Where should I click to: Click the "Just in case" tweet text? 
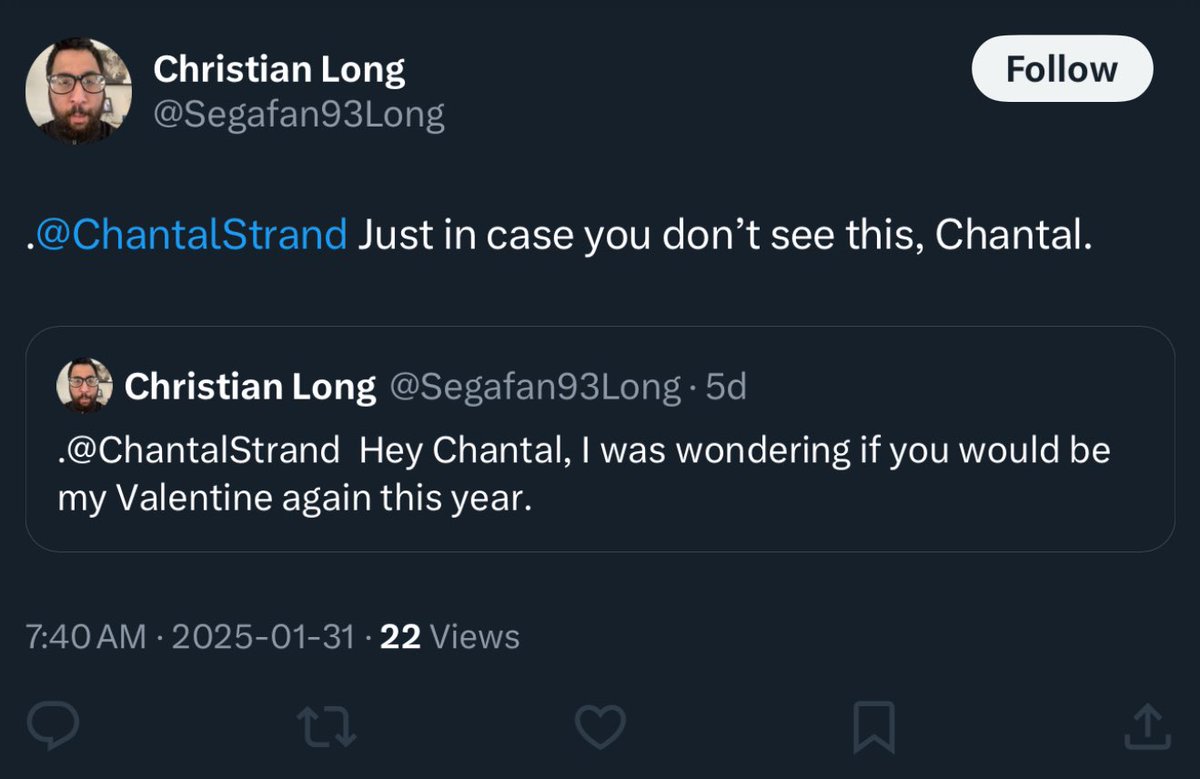click(720, 235)
